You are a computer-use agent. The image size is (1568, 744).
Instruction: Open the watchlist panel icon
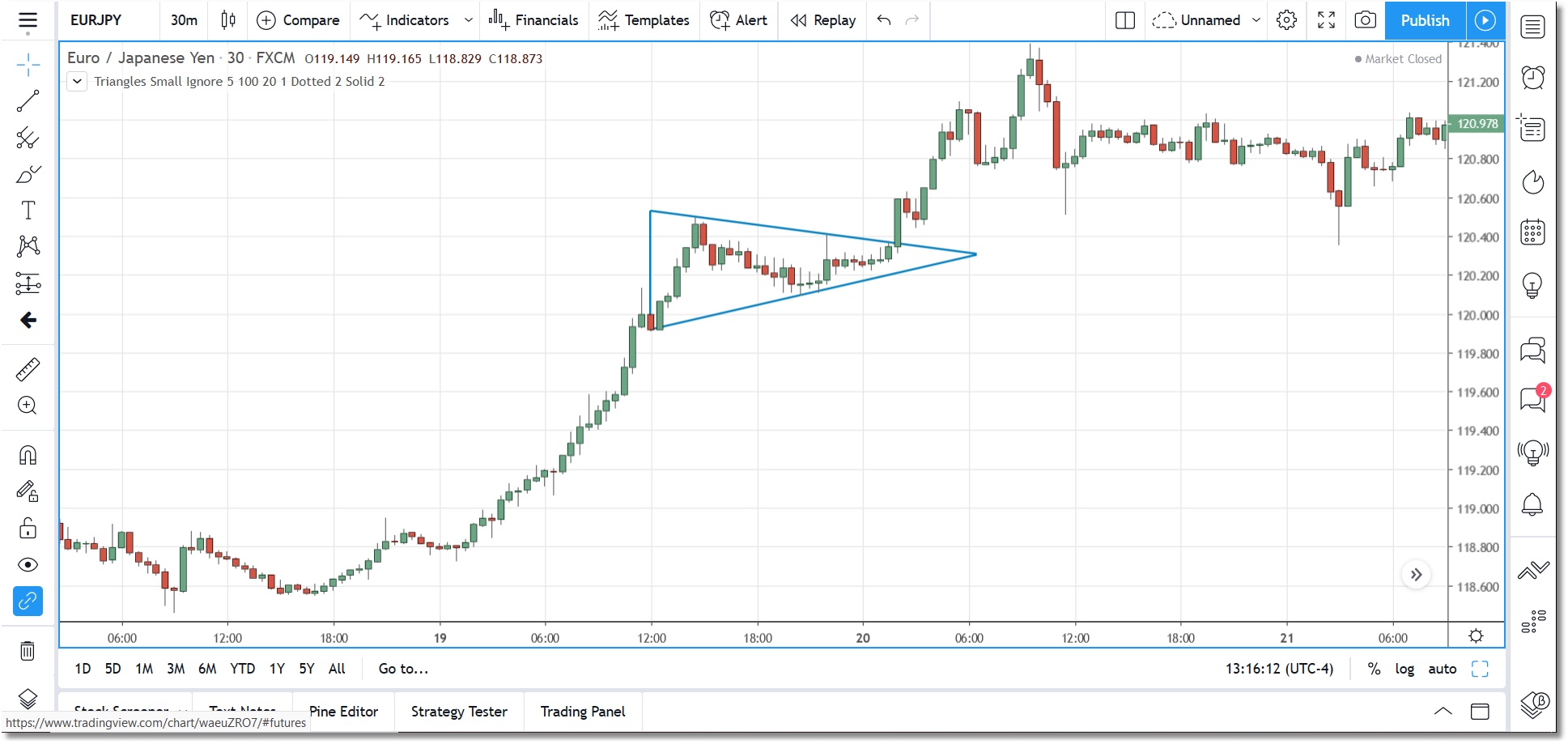pyautogui.click(x=1532, y=28)
